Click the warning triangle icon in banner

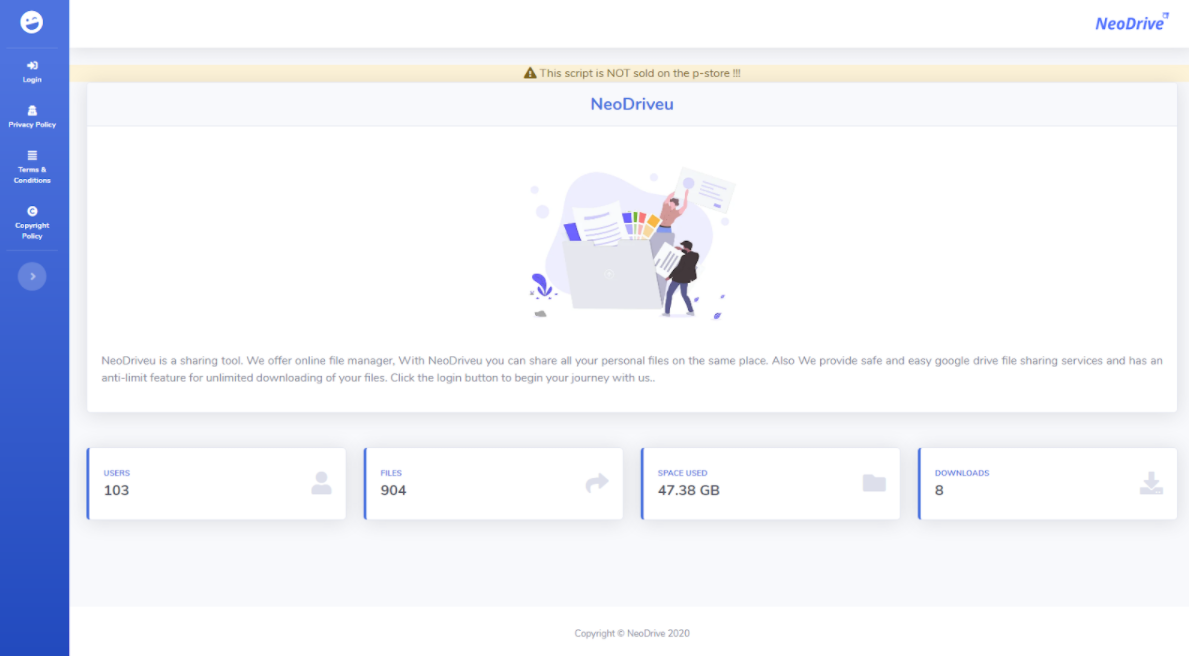pyautogui.click(x=530, y=73)
